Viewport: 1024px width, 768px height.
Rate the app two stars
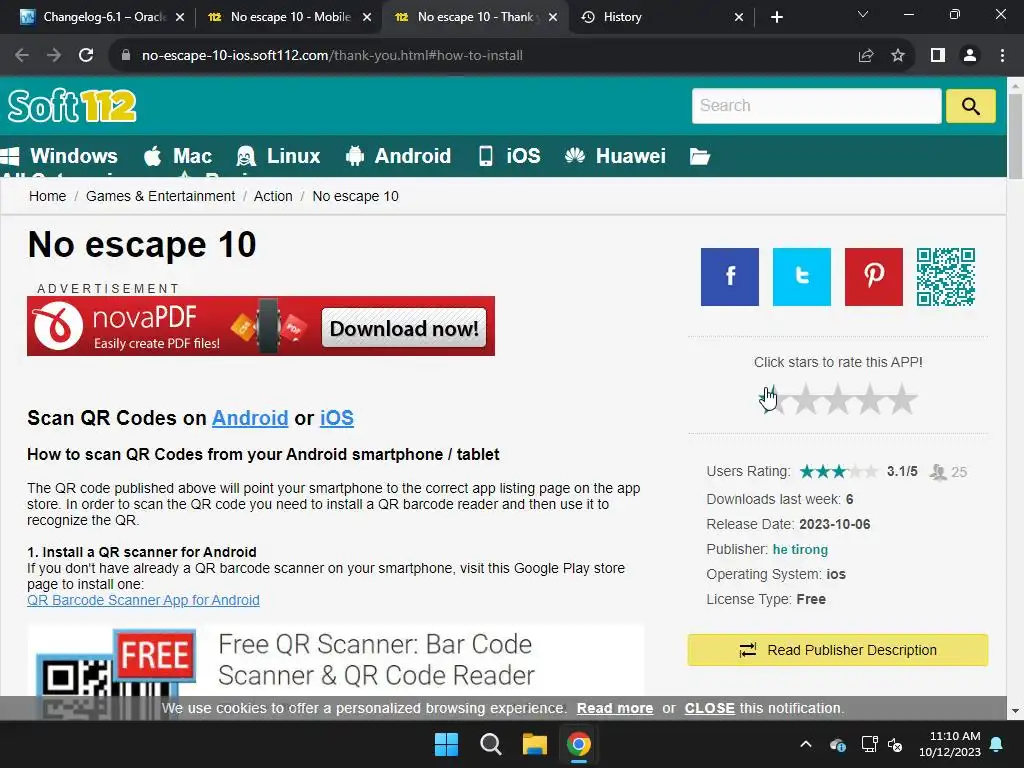tap(805, 399)
